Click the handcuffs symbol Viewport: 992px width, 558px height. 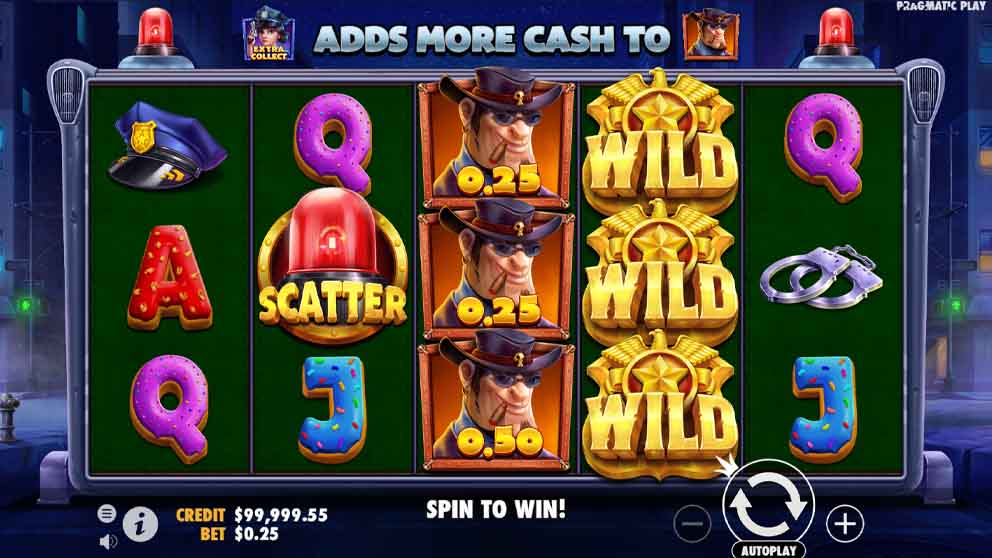point(821,276)
